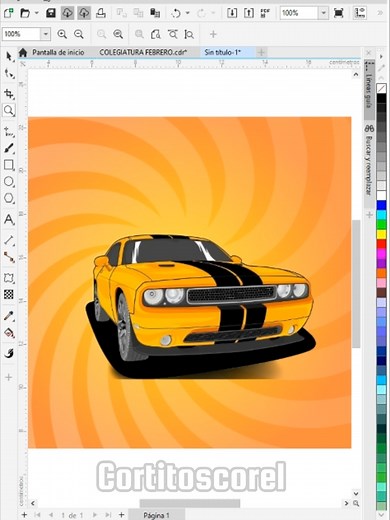Select the Text tool
Viewport: 390px width, 520px height.
tap(9, 219)
